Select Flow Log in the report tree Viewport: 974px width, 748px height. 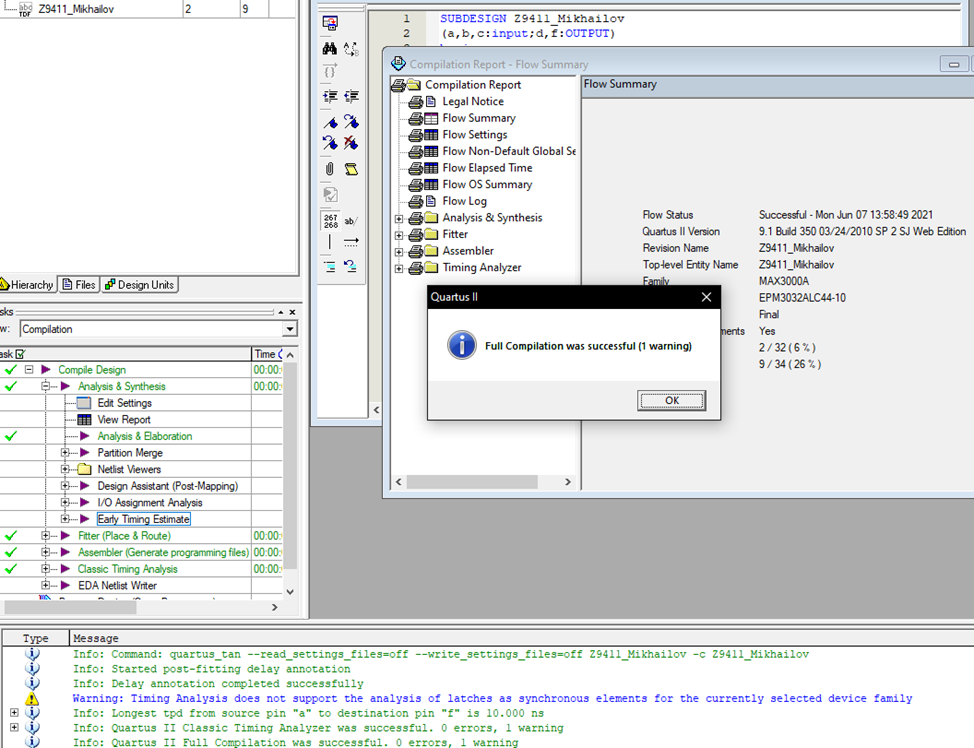(x=464, y=201)
